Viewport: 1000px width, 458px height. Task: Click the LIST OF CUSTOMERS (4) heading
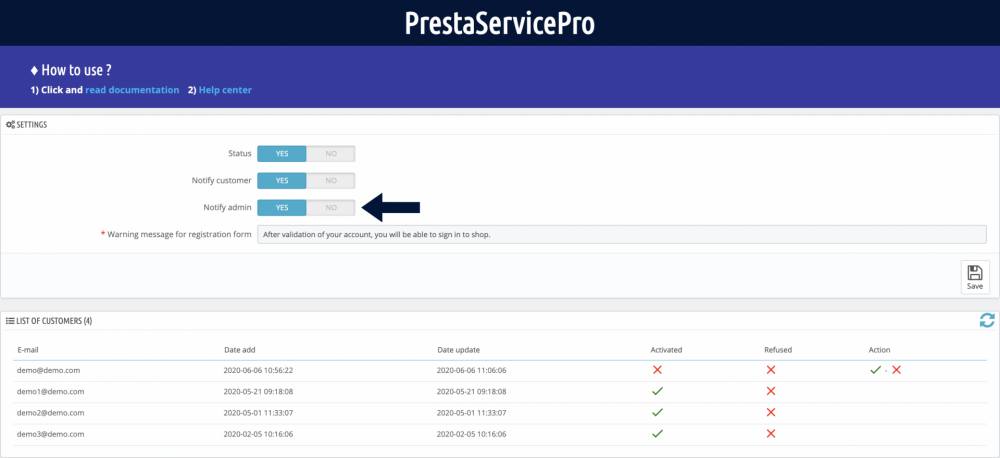54,321
